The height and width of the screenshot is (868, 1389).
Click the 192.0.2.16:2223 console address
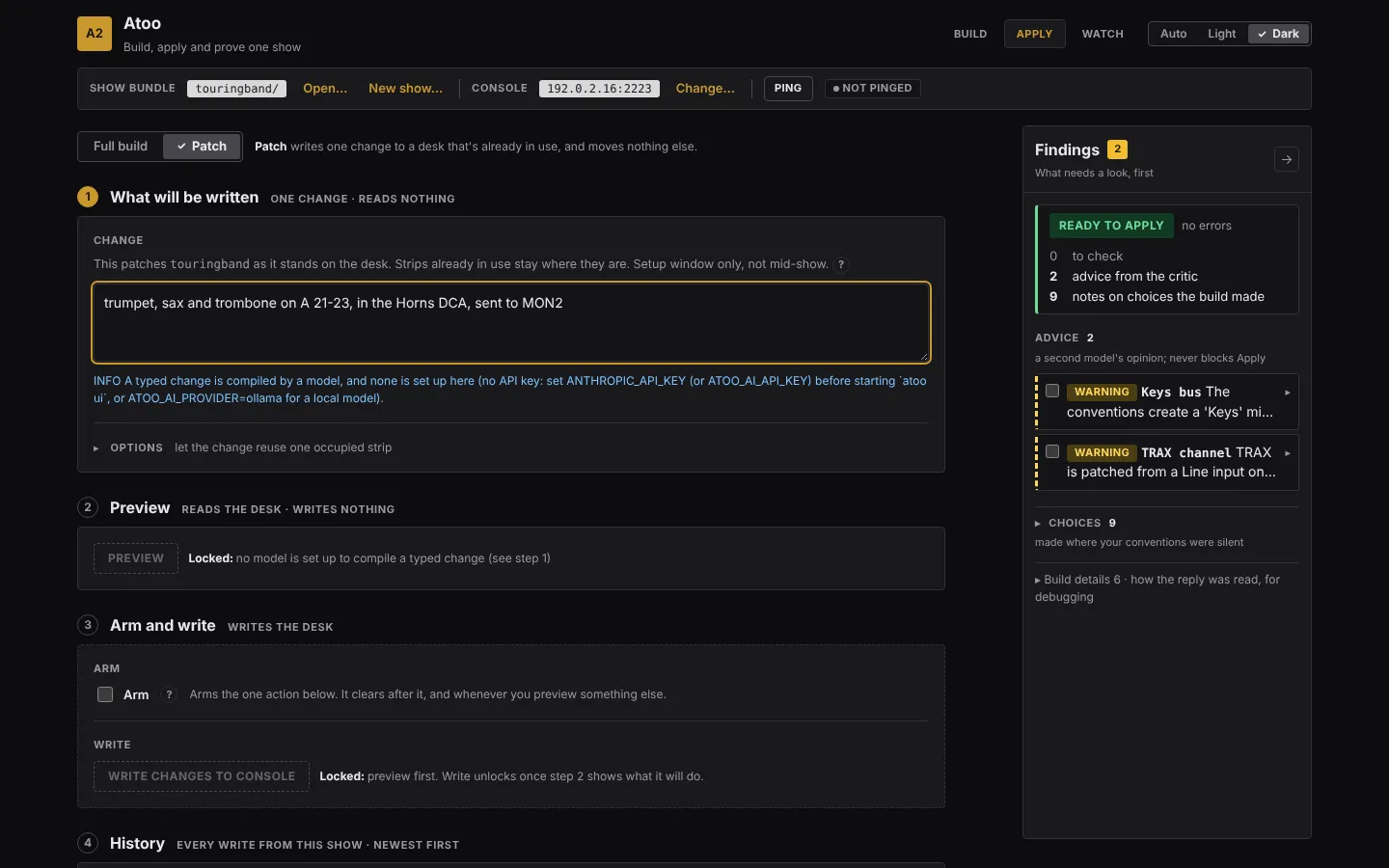[x=599, y=89]
